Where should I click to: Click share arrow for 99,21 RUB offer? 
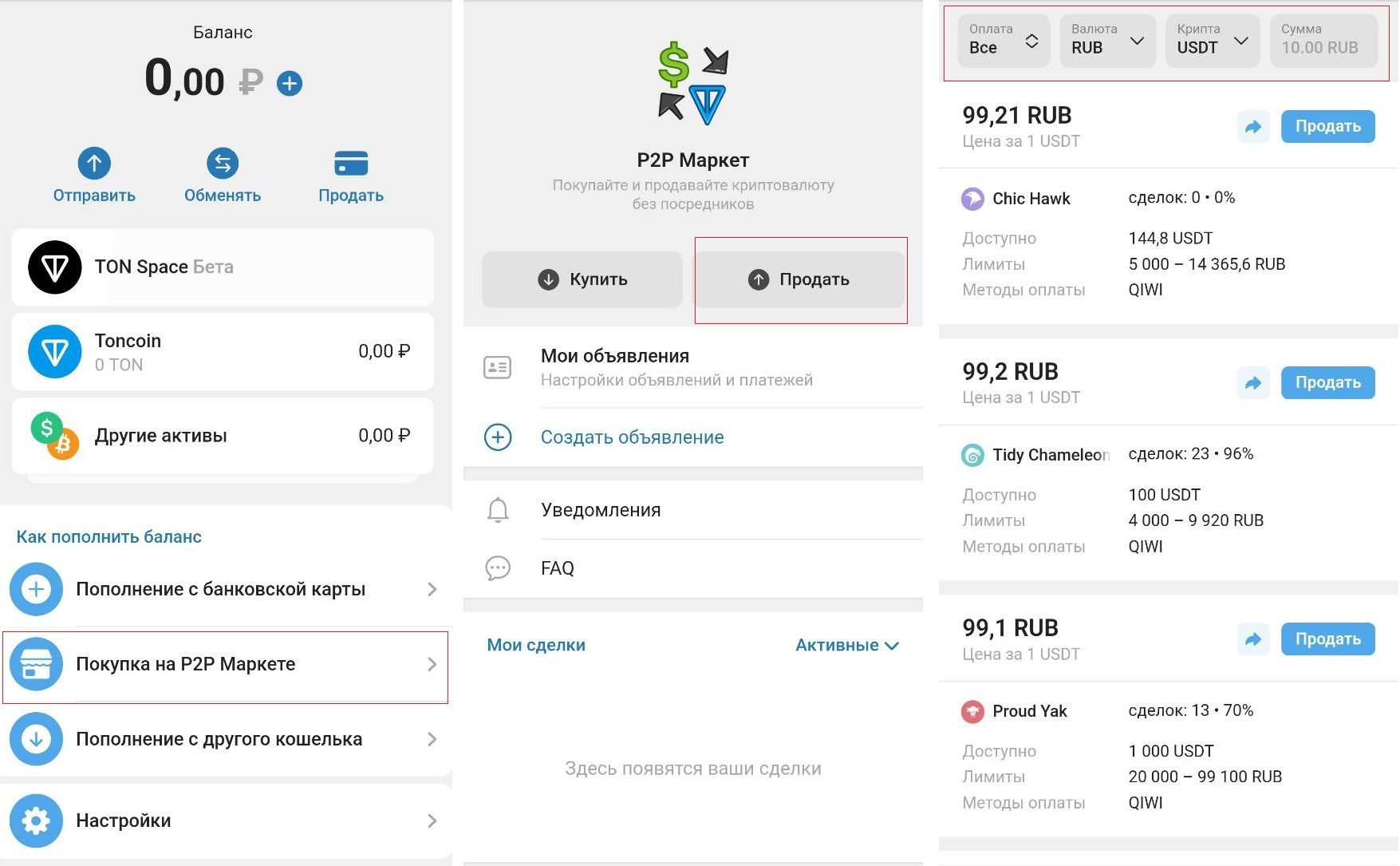pyautogui.click(x=1253, y=127)
